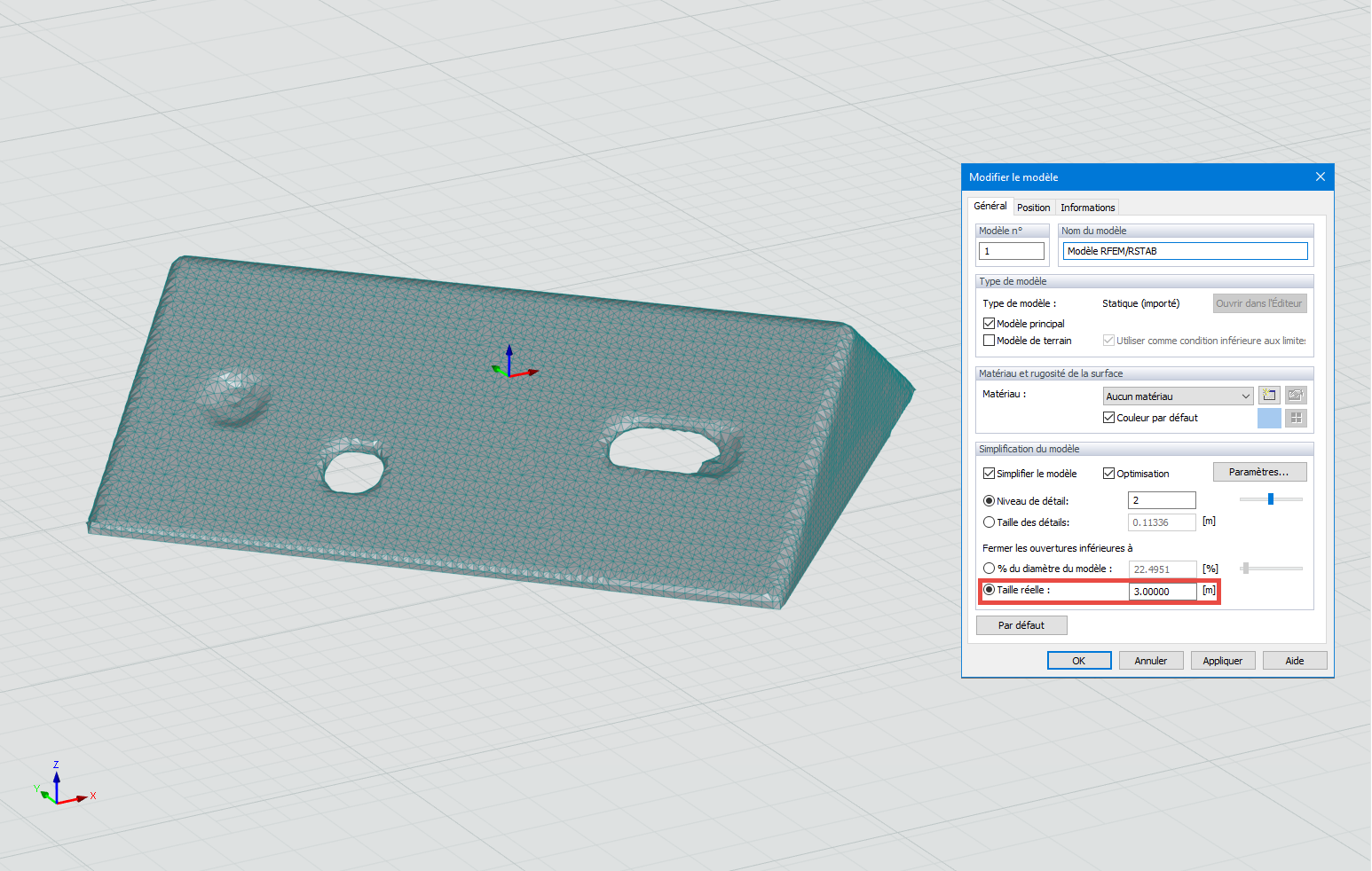Click the Taille des détails 0.11336 field
Image resolution: width=1372 pixels, height=871 pixels.
pyautogui.click(x=1162, y=522)
